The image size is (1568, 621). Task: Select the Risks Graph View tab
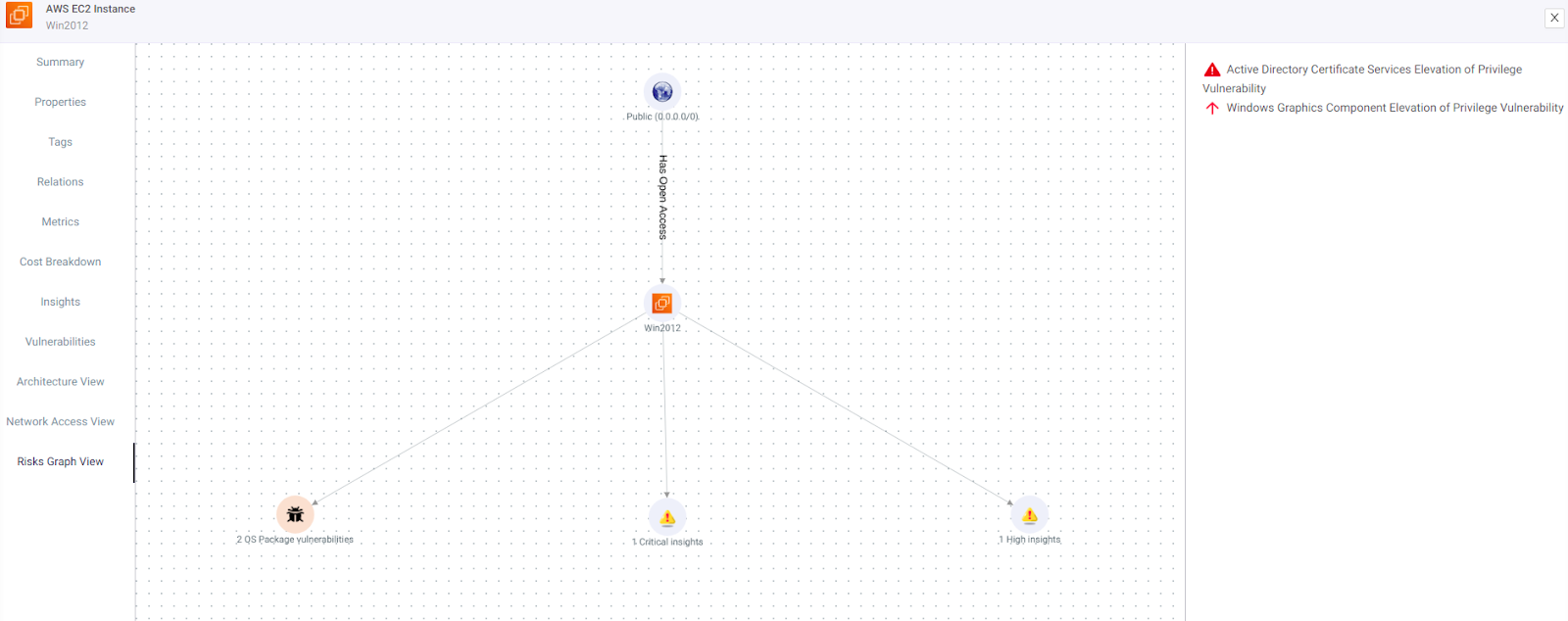[61, 462]
